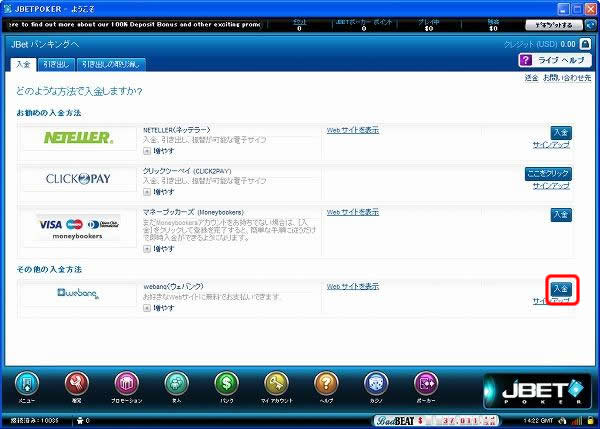
Task: Click the player count icon in status bar
Action: pos(80,421)
